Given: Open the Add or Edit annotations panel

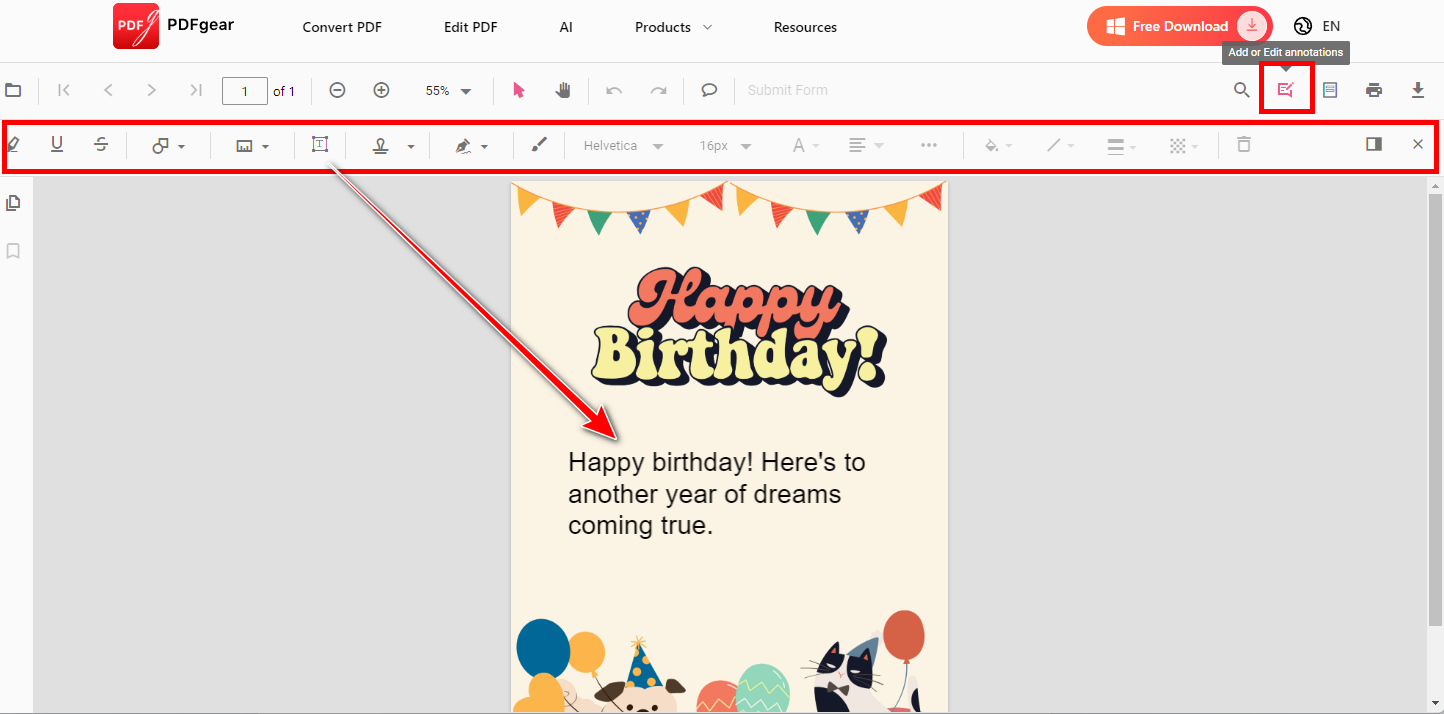Looking at the screenshot, I should (1286, 90).
